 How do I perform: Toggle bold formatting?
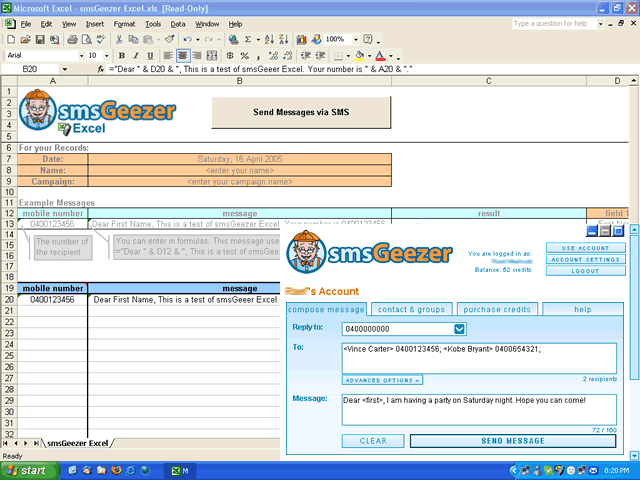click(x=122, y=56)
